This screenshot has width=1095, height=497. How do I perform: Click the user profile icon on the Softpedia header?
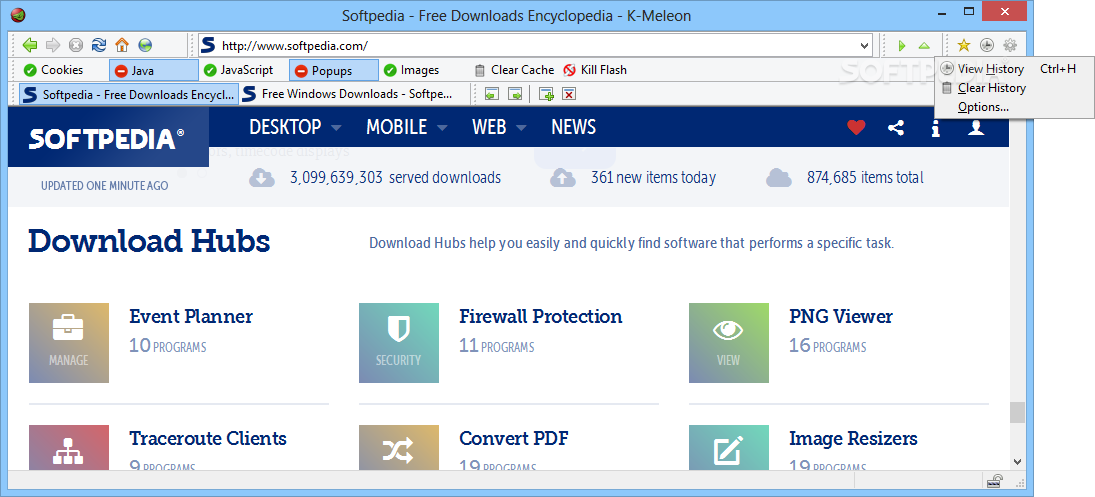point(976,127)
